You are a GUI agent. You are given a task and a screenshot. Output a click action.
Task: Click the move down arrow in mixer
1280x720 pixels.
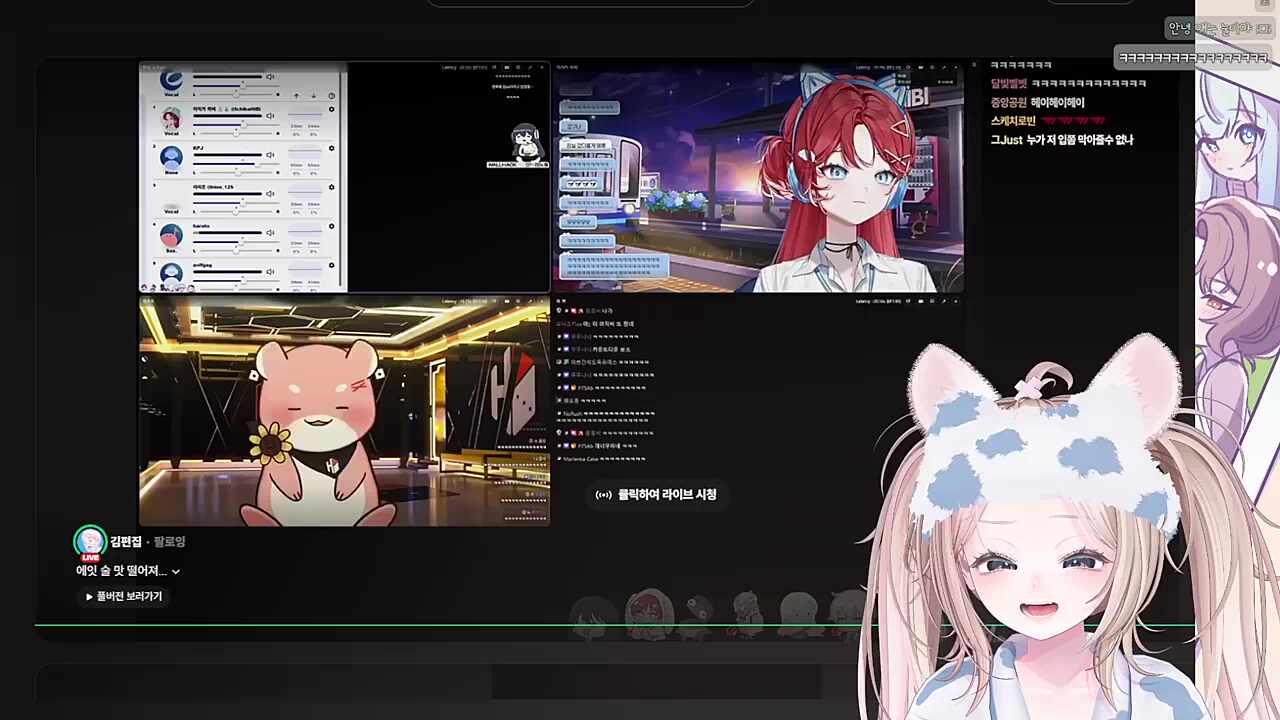pos(313,96)
